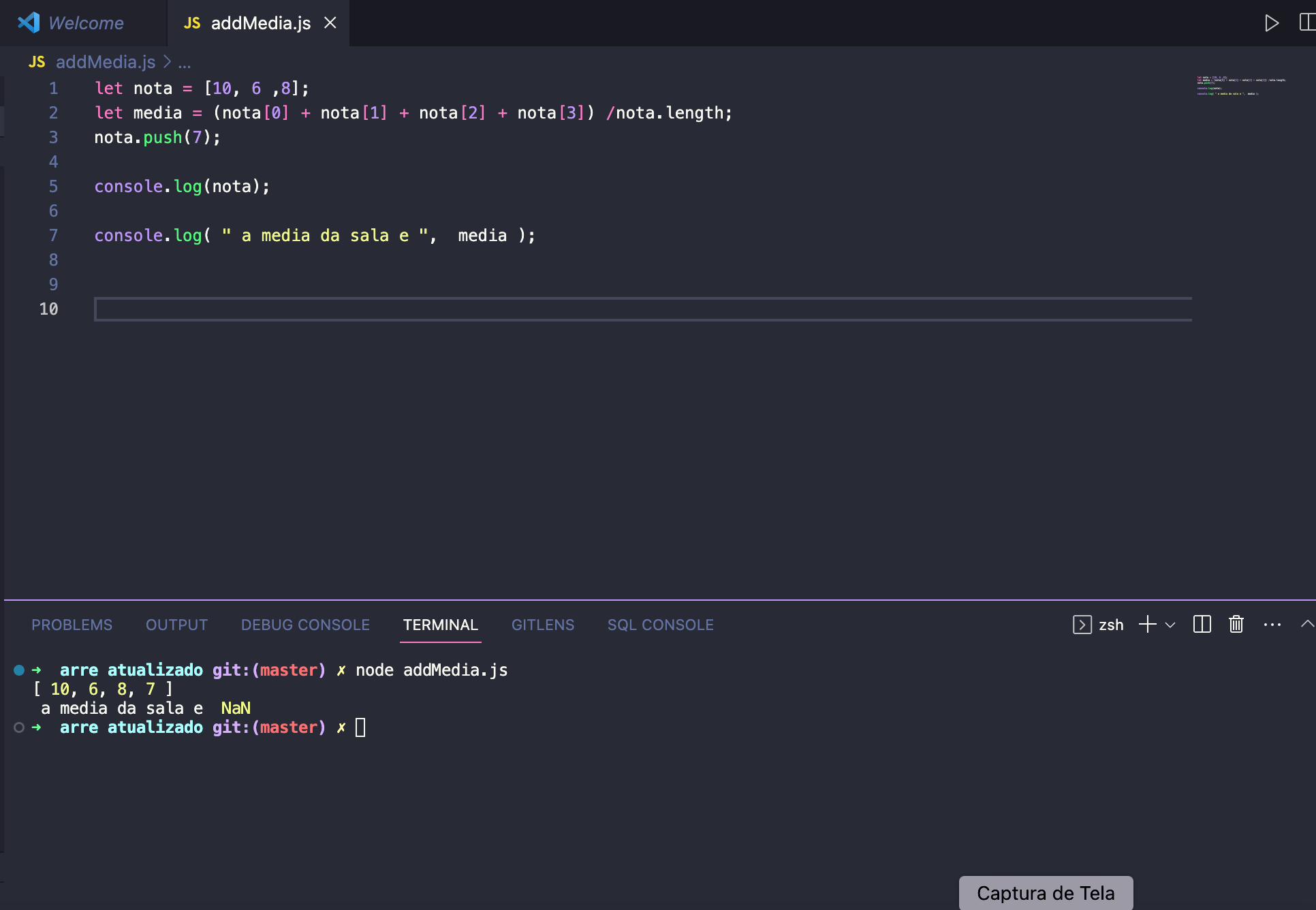
Task: Split the editor to the right
Action: pyautogui.click(x=1307, y=23)
